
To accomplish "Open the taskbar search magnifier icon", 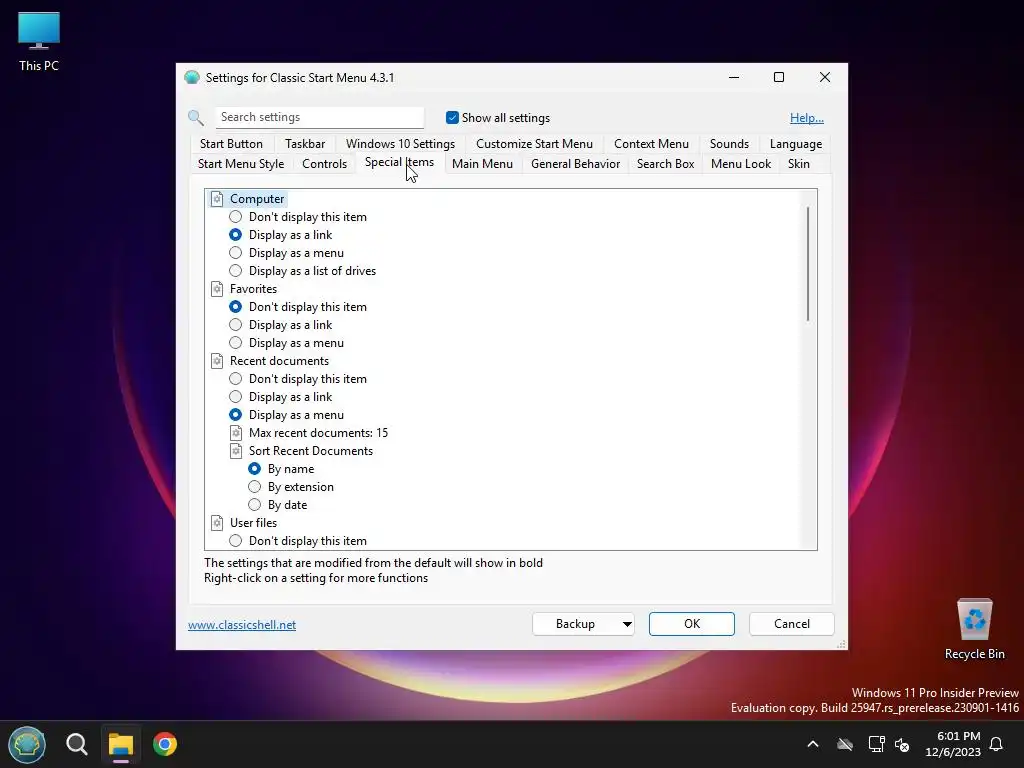I will (76, 744).
